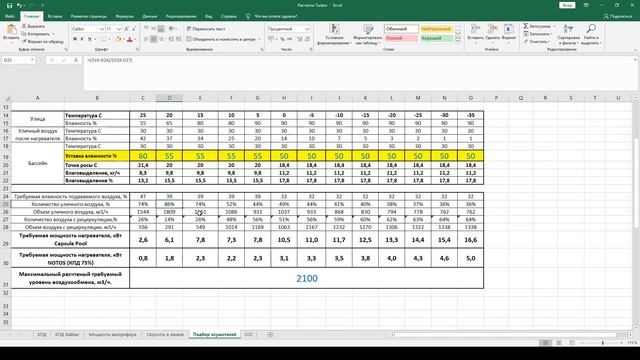Click the red font color A
Viewport: 640px width, 360px height.
pyautogui.click(x=130, y=39)
